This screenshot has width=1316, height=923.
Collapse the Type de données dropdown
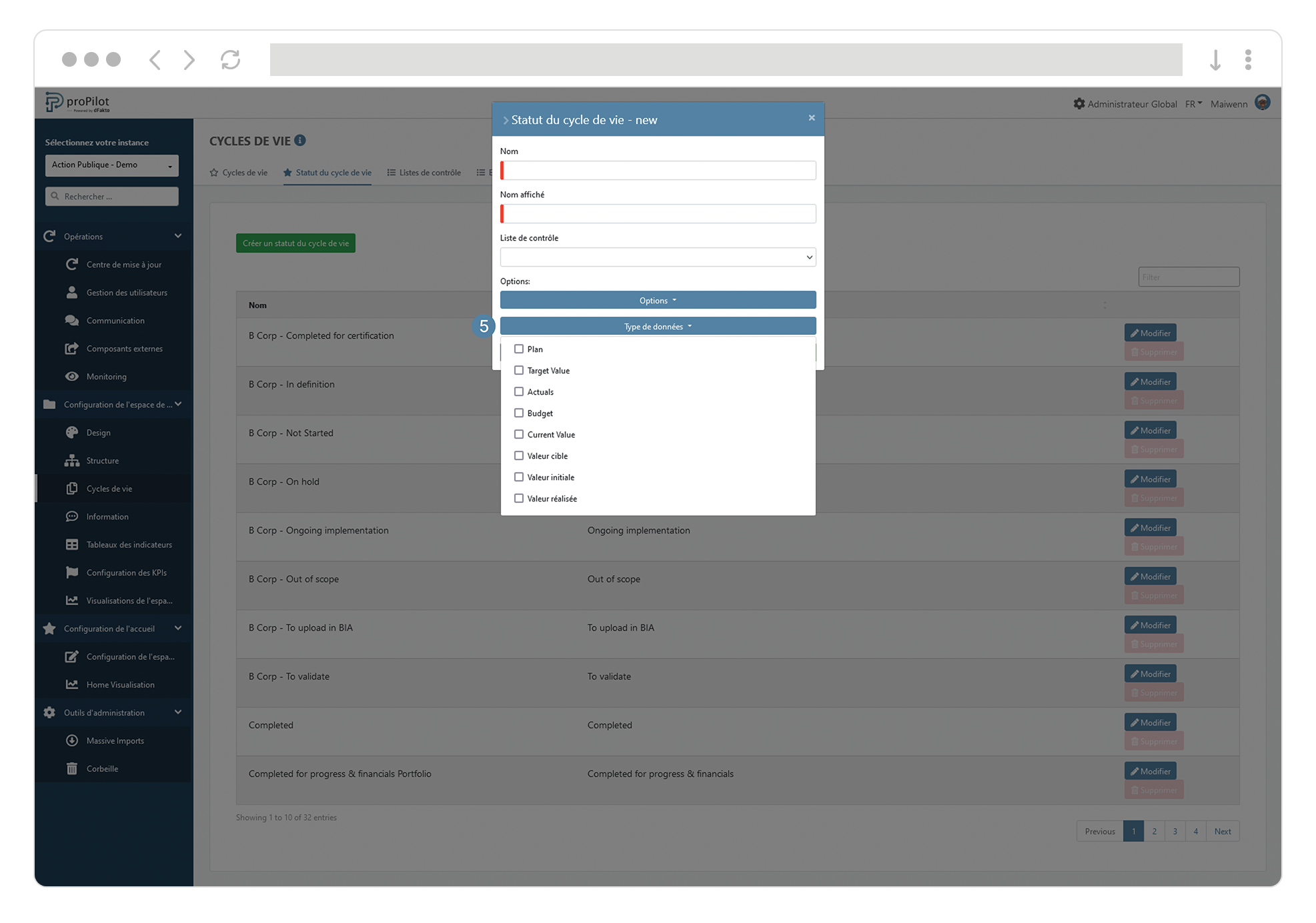pos(657,326)
